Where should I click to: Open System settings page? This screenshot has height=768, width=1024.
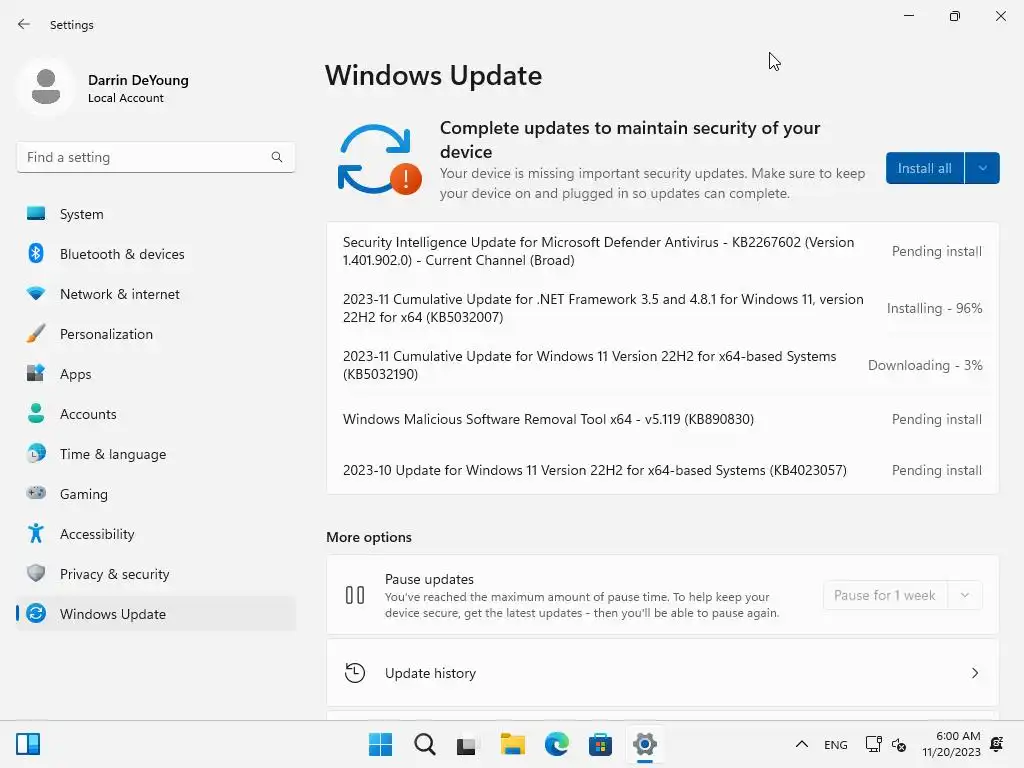pyautogui.click(x=155, y=214)
